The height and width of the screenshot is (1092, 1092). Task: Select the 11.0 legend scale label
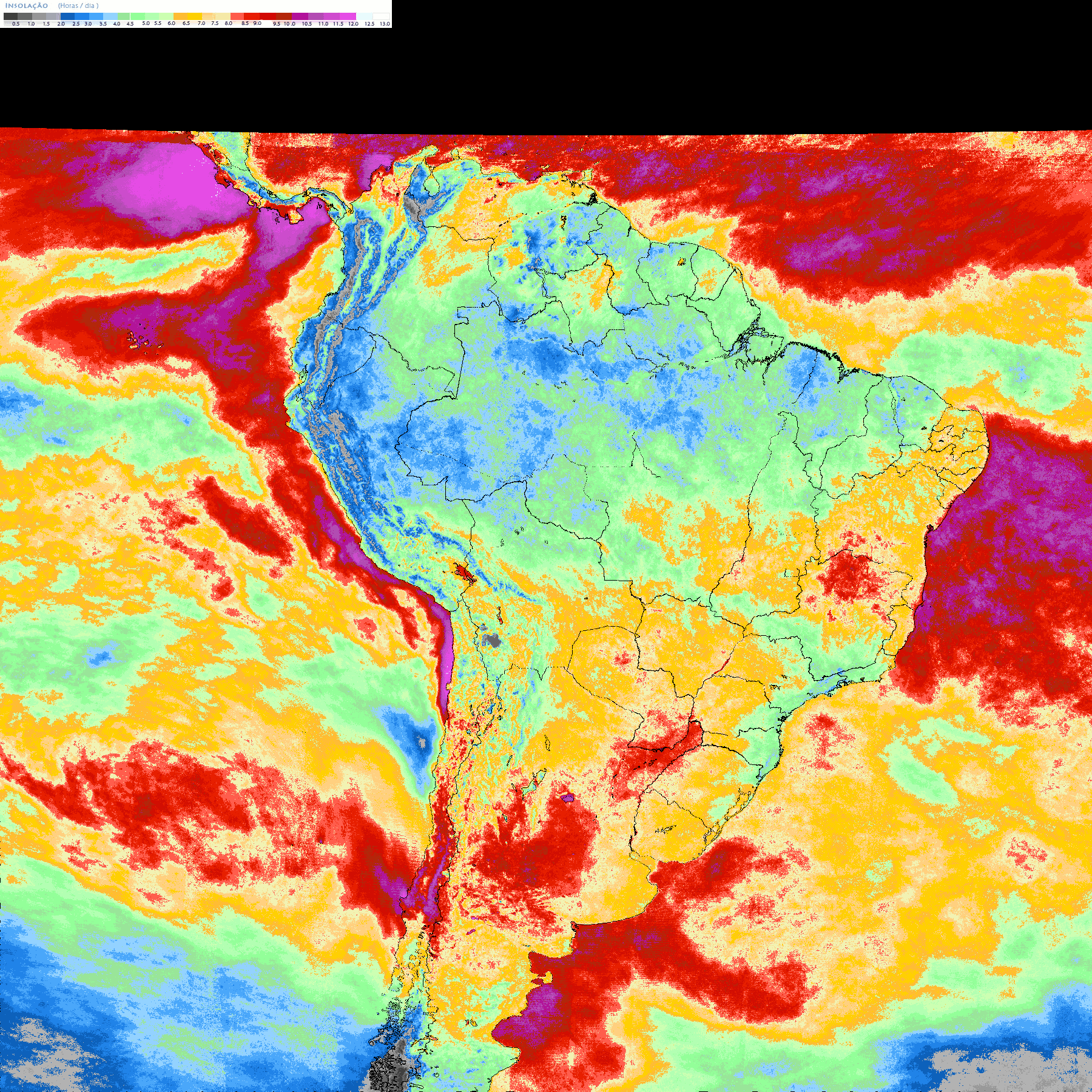(323, 24)
